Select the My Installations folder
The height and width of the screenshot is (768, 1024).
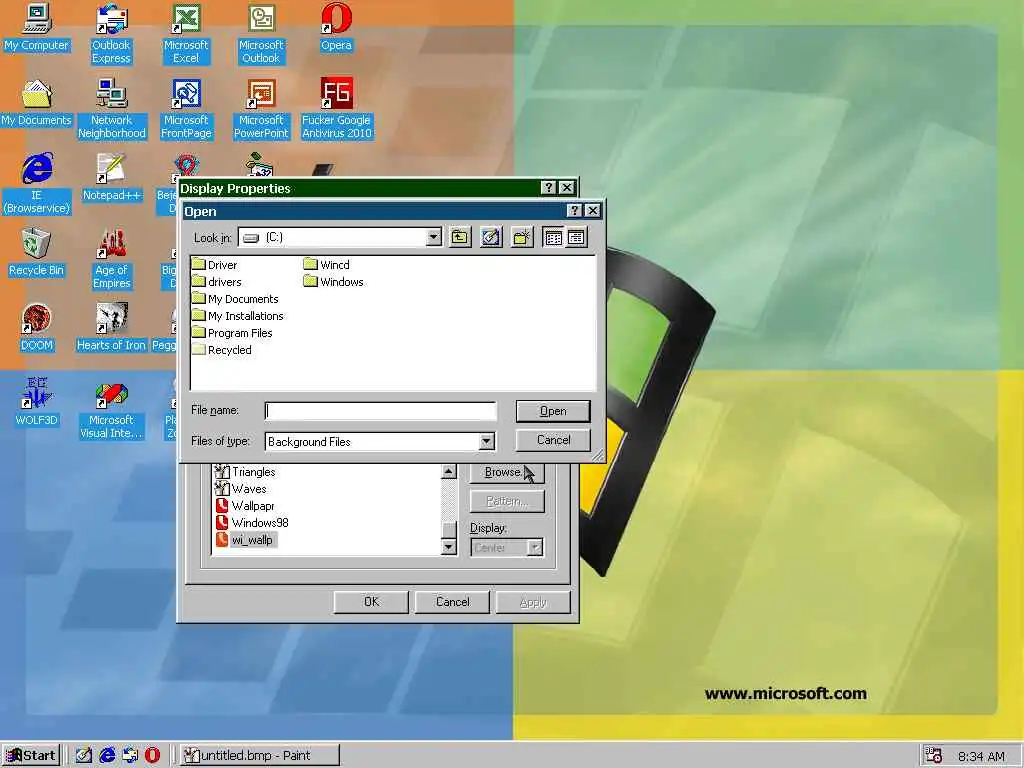[x=238, y=315]
